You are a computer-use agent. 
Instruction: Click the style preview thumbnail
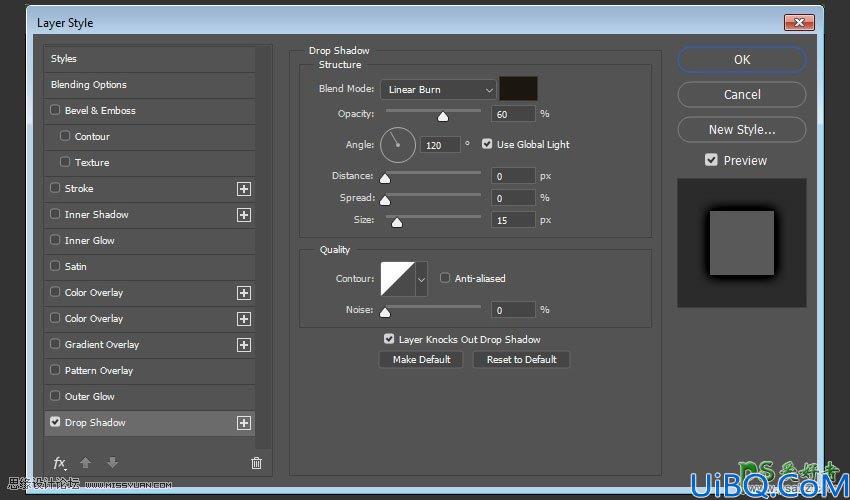pos(742,243)
